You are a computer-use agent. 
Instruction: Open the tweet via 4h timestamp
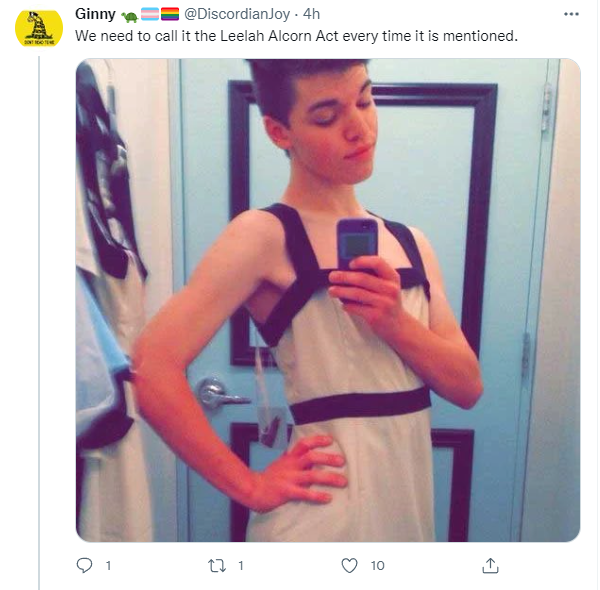click(x=311, y=14)
